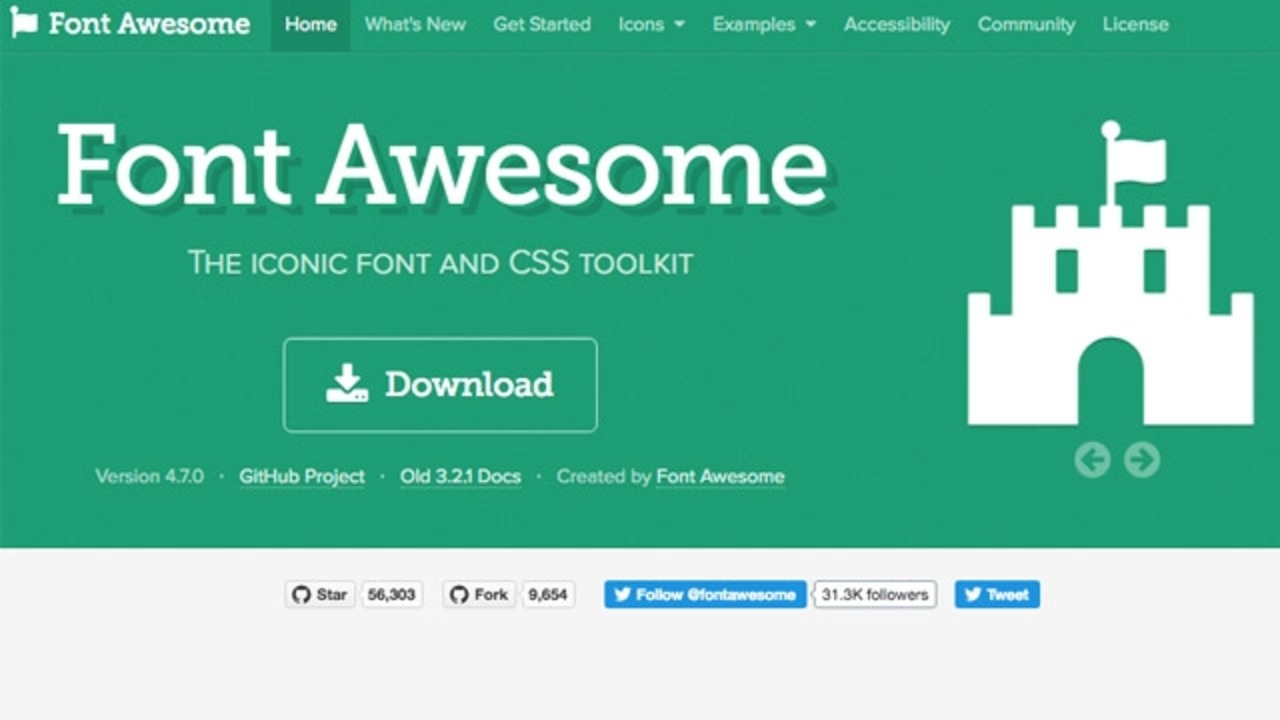The height and width of the screenshot is (720, 1280).
Task: Click the 56,303 star count
Action: (x=391, y=595)
